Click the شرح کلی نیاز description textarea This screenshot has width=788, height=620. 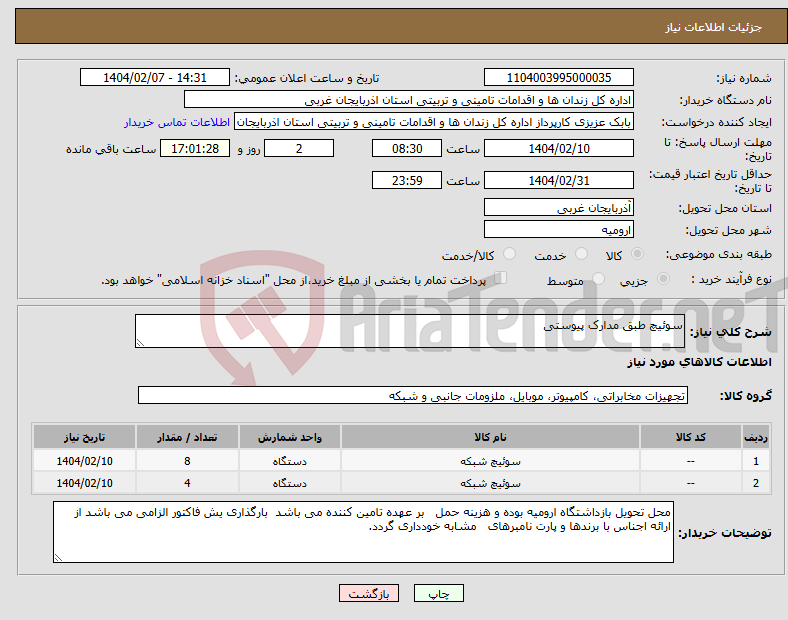410,331
